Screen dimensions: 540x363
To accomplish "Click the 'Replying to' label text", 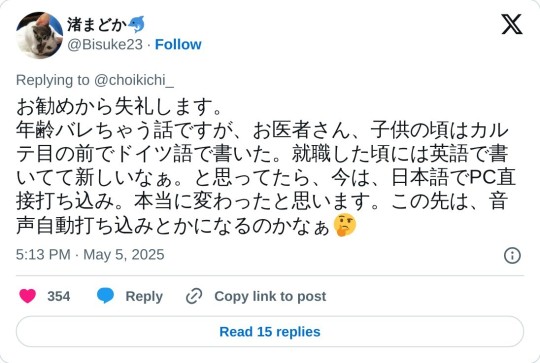I will (x=53, y=80).
